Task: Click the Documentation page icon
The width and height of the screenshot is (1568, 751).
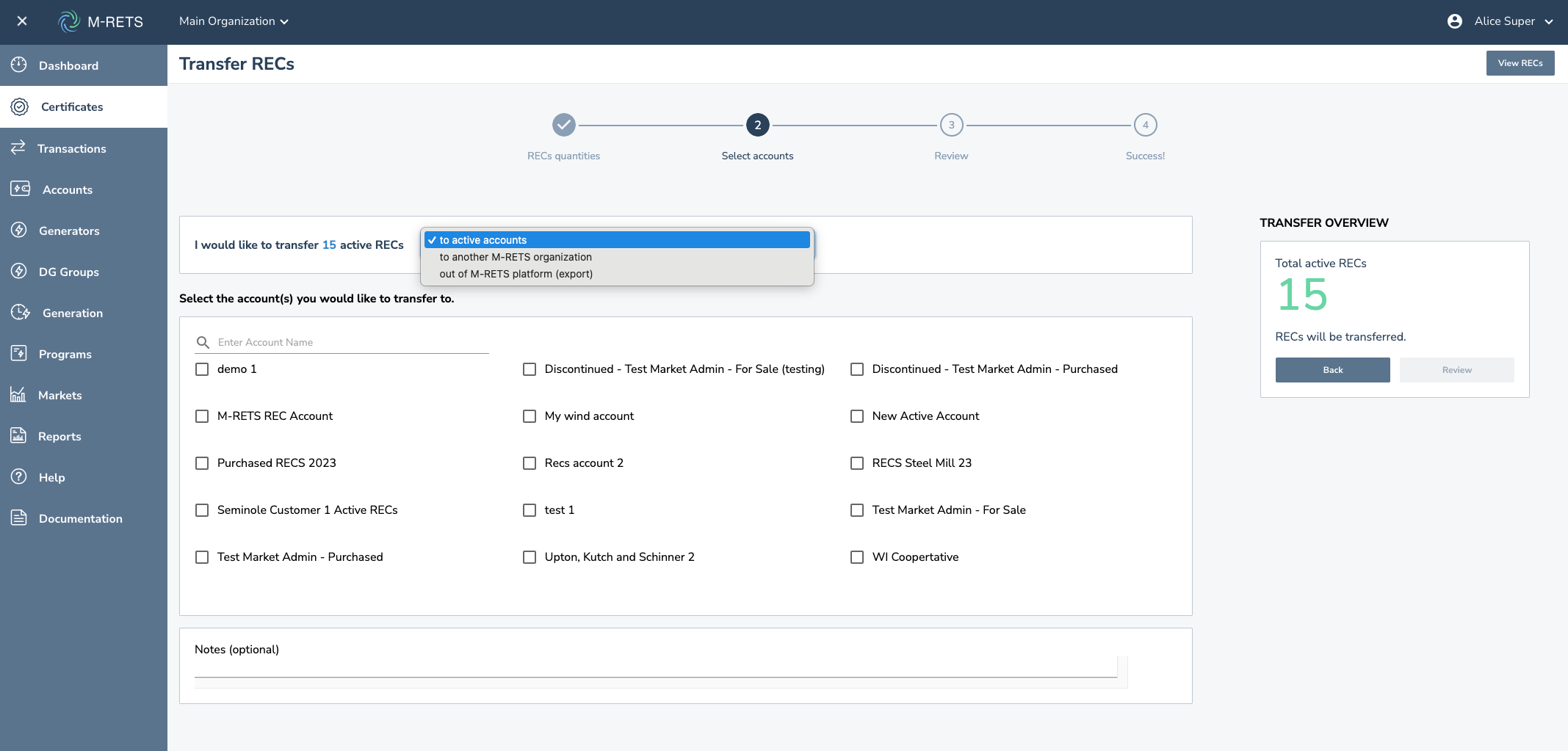Action: click(x=19, y=518)
